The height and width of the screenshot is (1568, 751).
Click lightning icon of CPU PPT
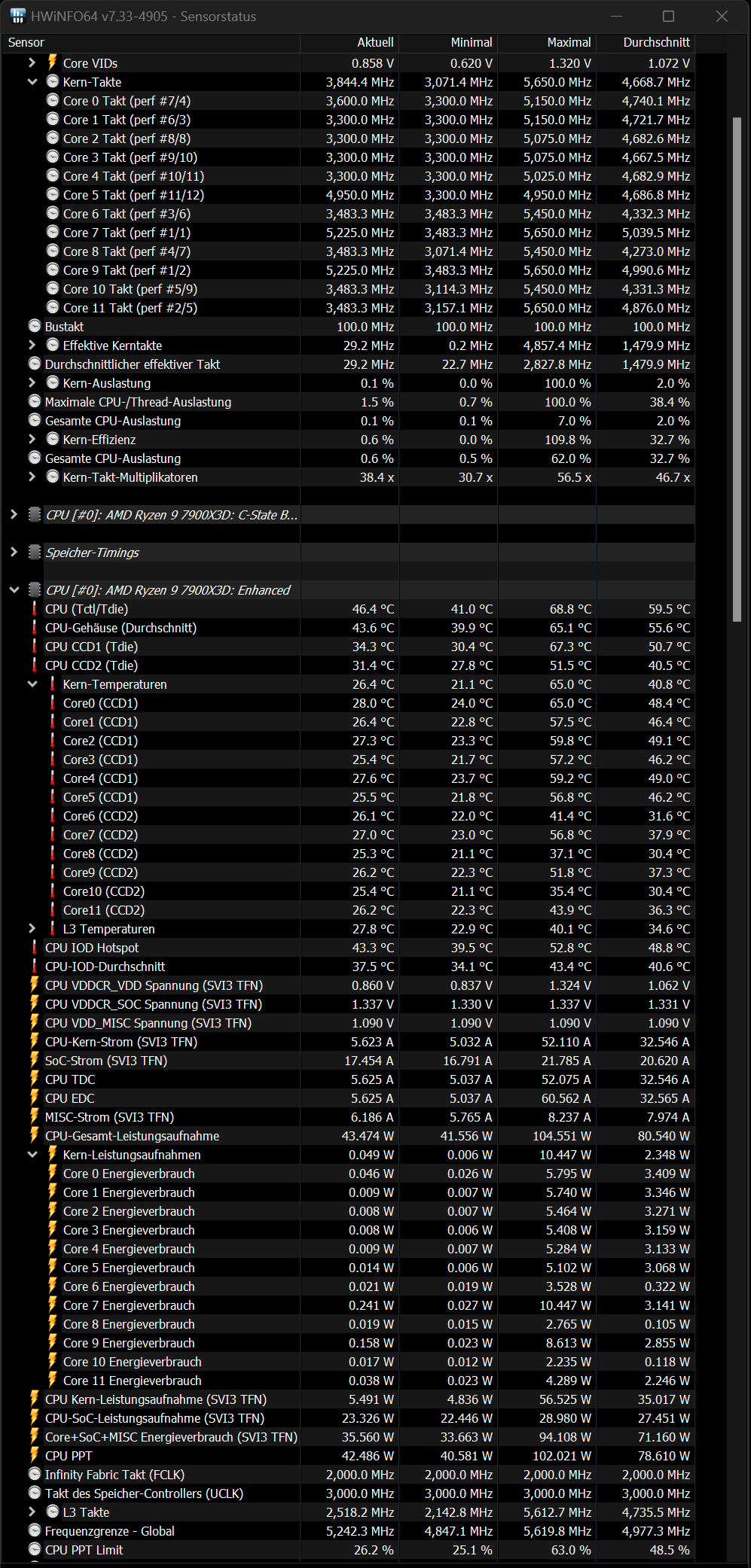[35, 1455]
